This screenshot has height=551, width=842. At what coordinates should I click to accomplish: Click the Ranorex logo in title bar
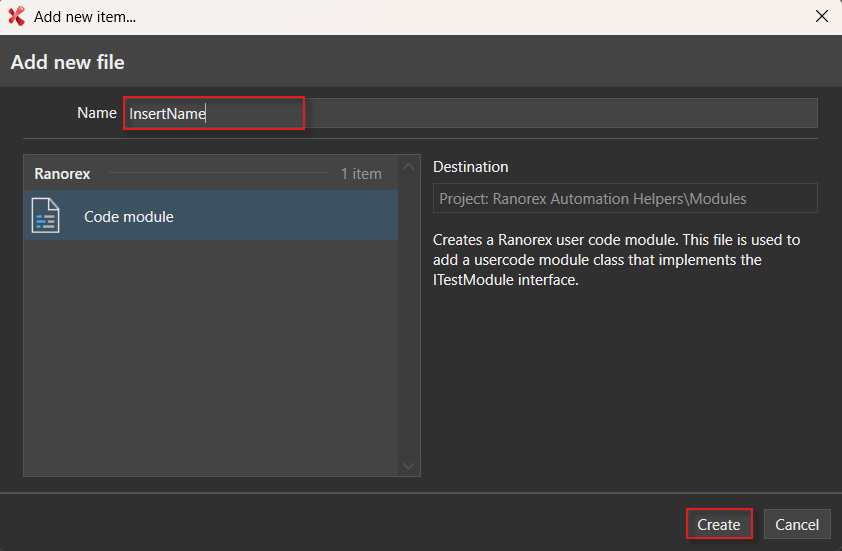click(17, 17)
